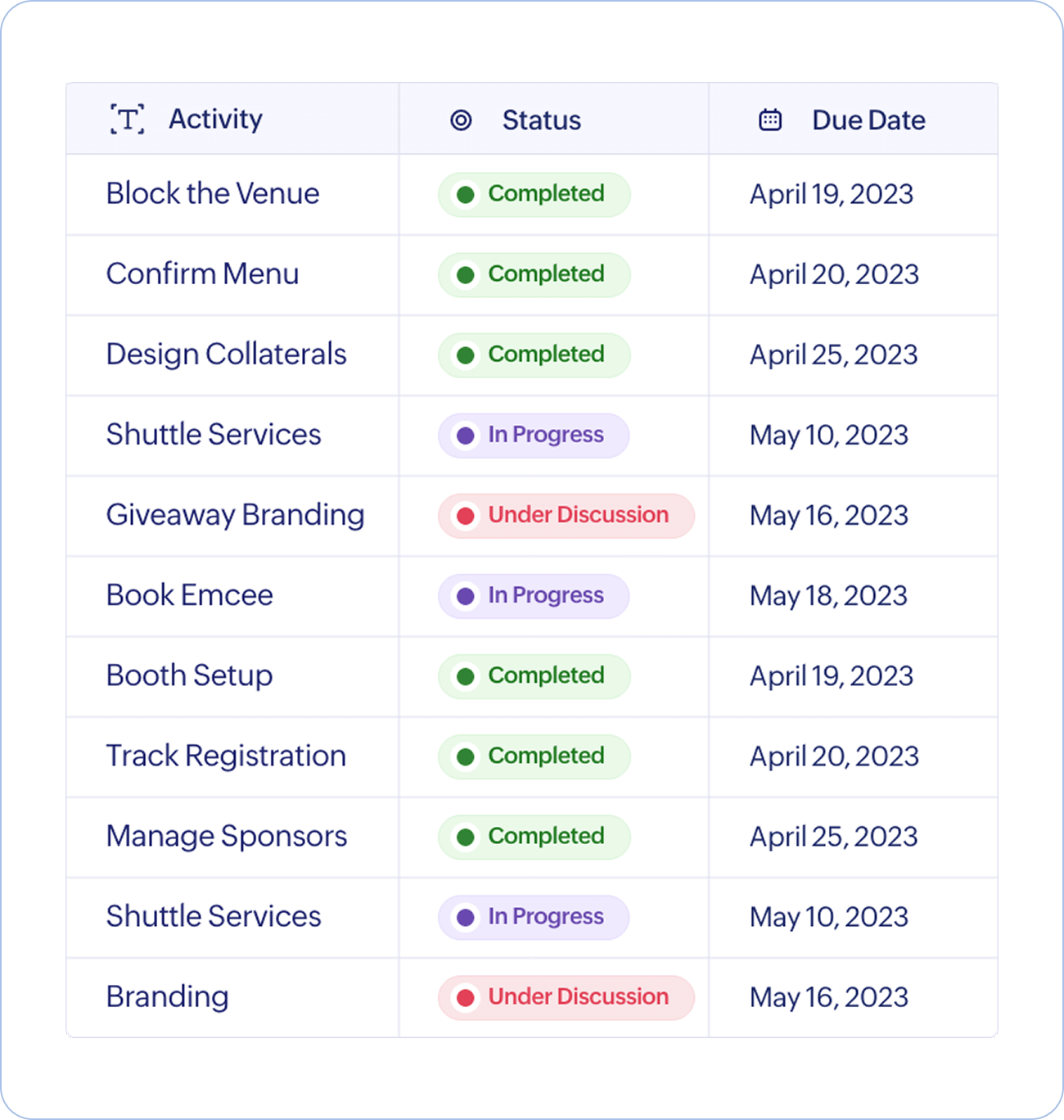Click Completed badge in Track Registration row
Screen dimensions: 1064x1120
(x=534, y=756)
